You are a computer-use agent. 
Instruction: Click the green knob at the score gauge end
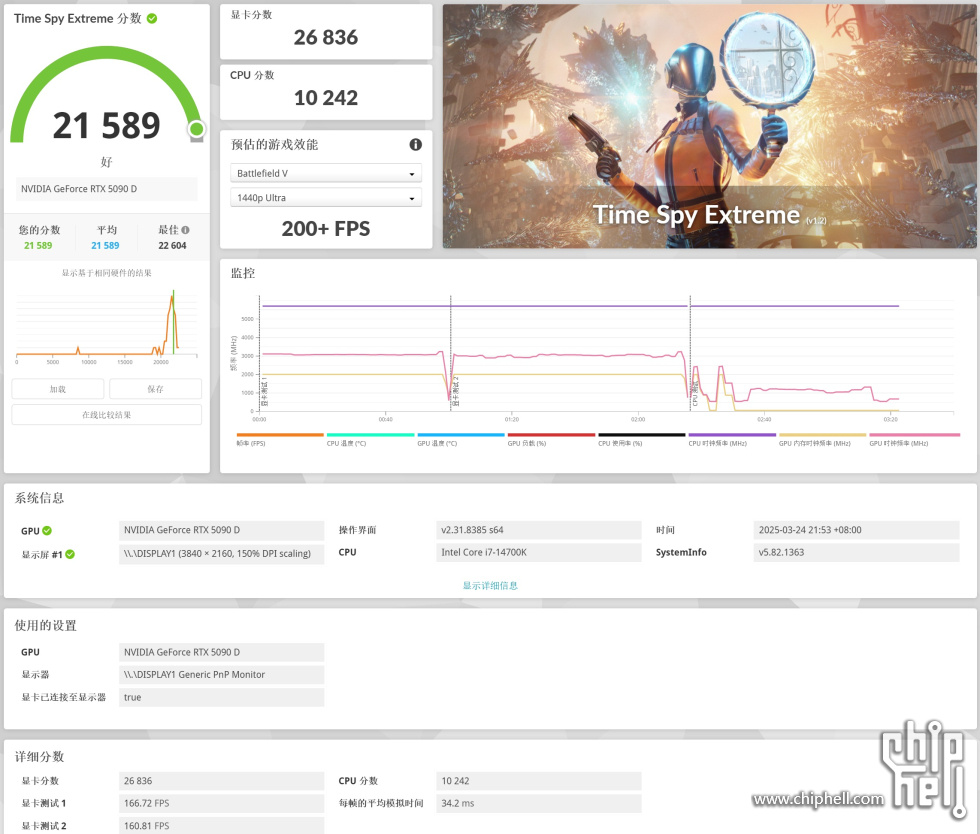[196, 129]
